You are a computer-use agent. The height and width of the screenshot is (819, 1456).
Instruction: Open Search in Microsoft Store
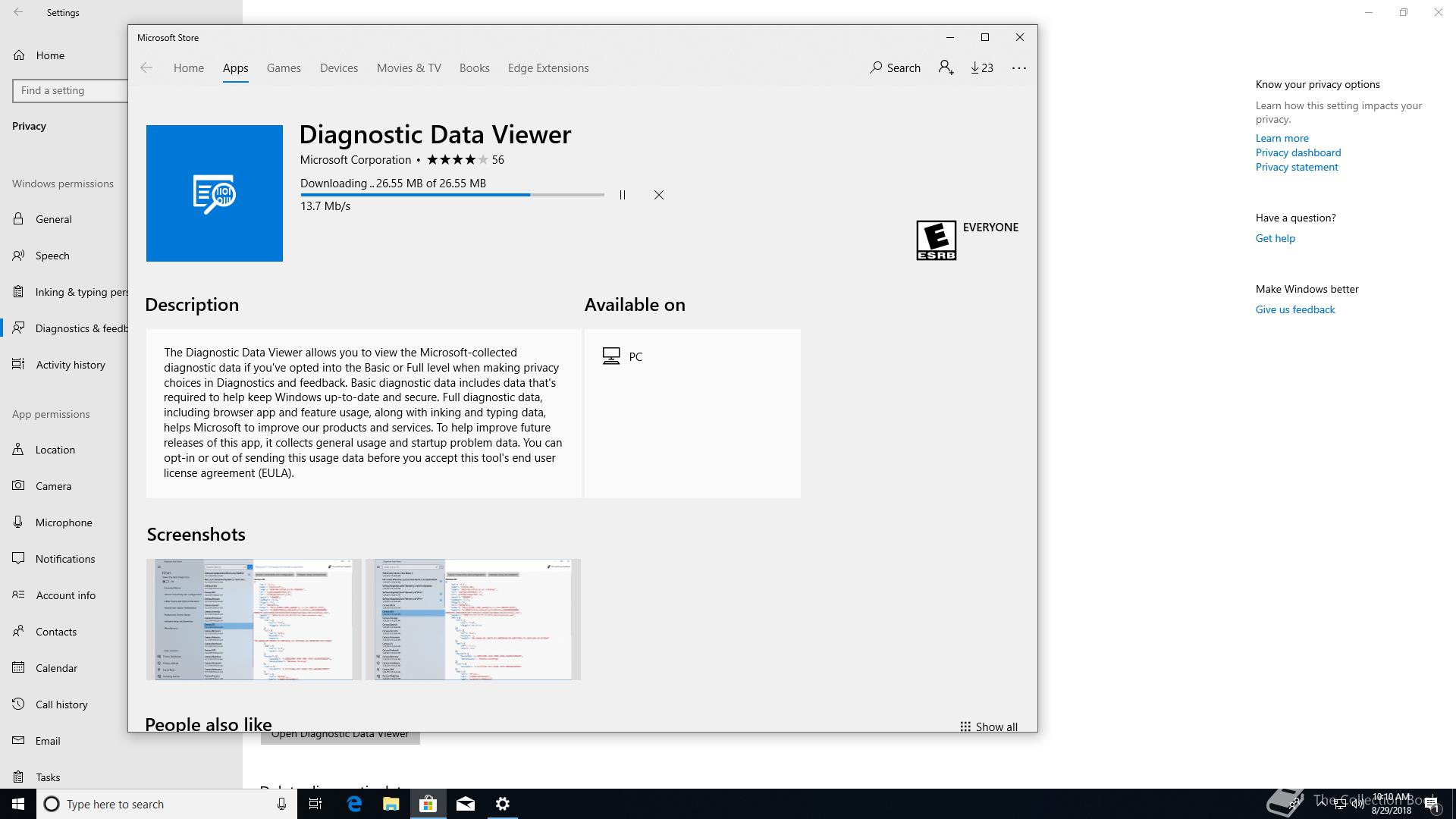pyautogui.click(x=895, y=67)
